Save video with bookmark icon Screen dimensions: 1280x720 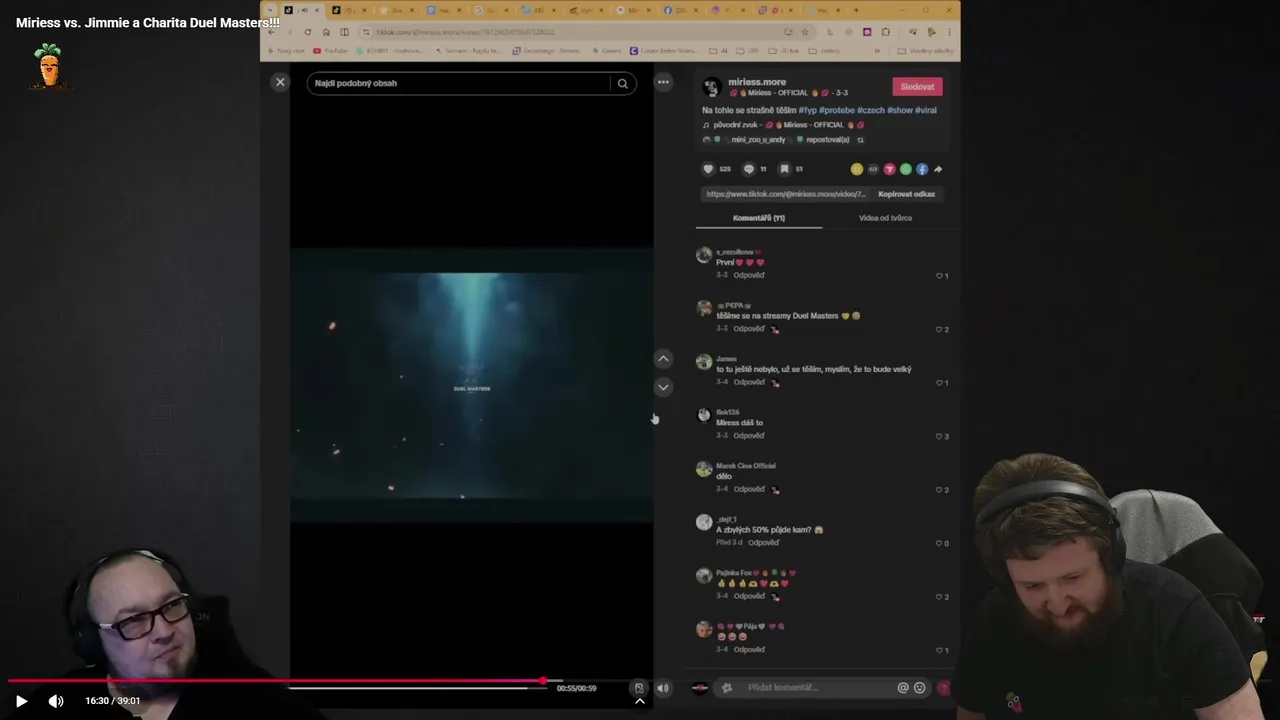point(785,169)
